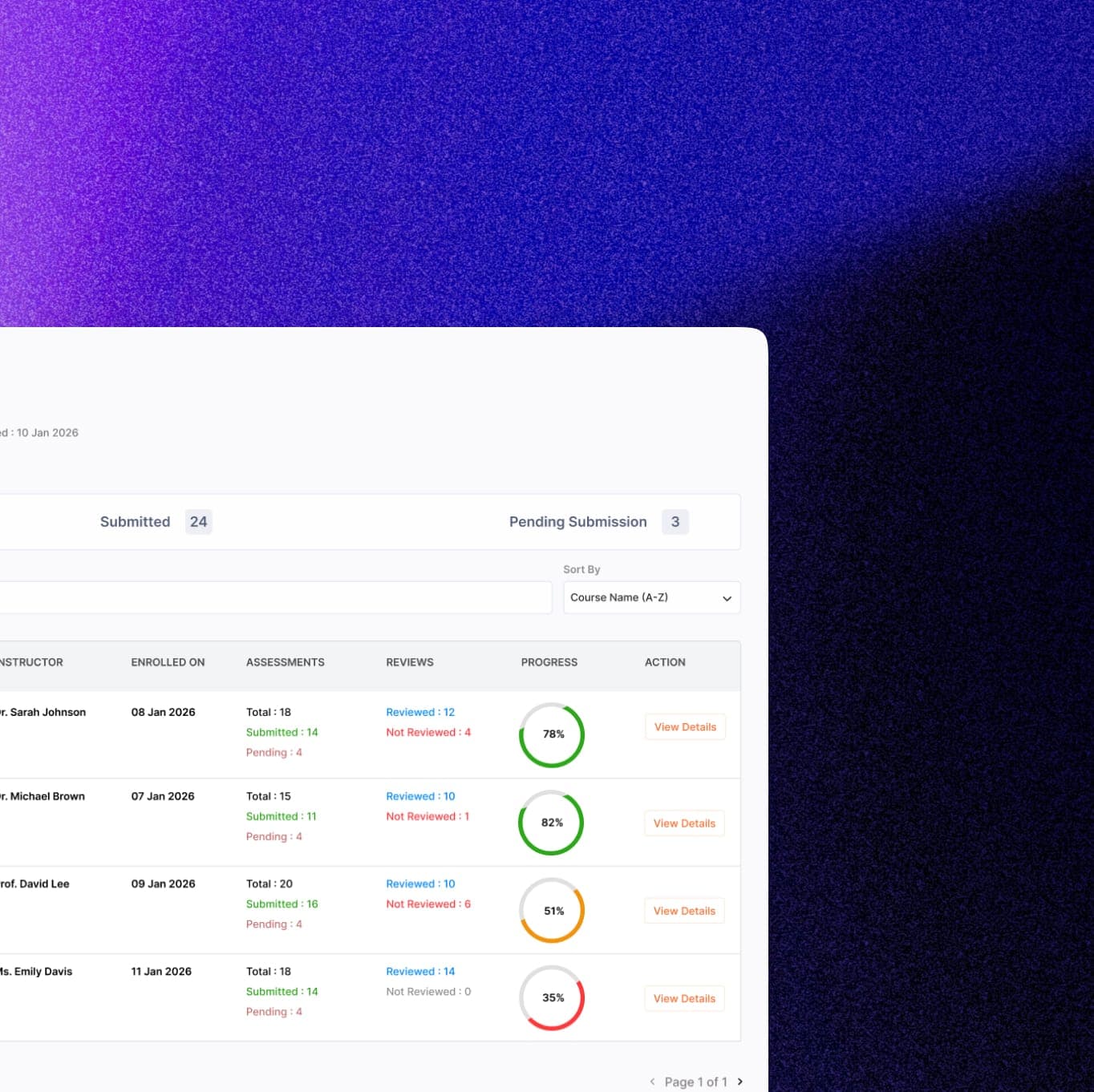Click Submitted : 11 text
The height and width of the screenshot is (1092, 1094).
tap(281, 816)
